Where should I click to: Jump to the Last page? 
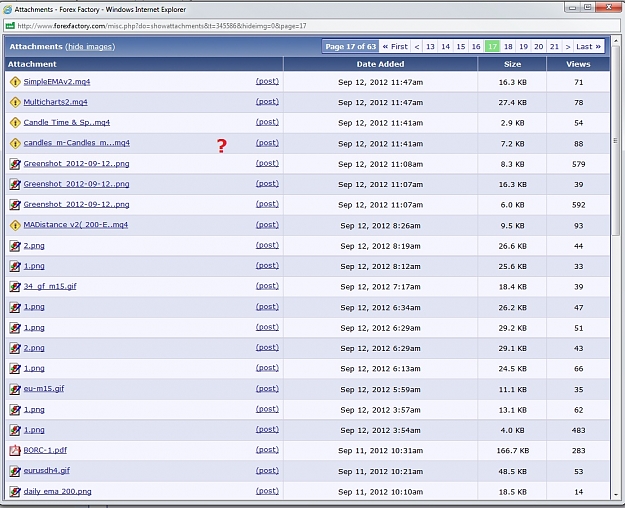[x=588, y=47]
